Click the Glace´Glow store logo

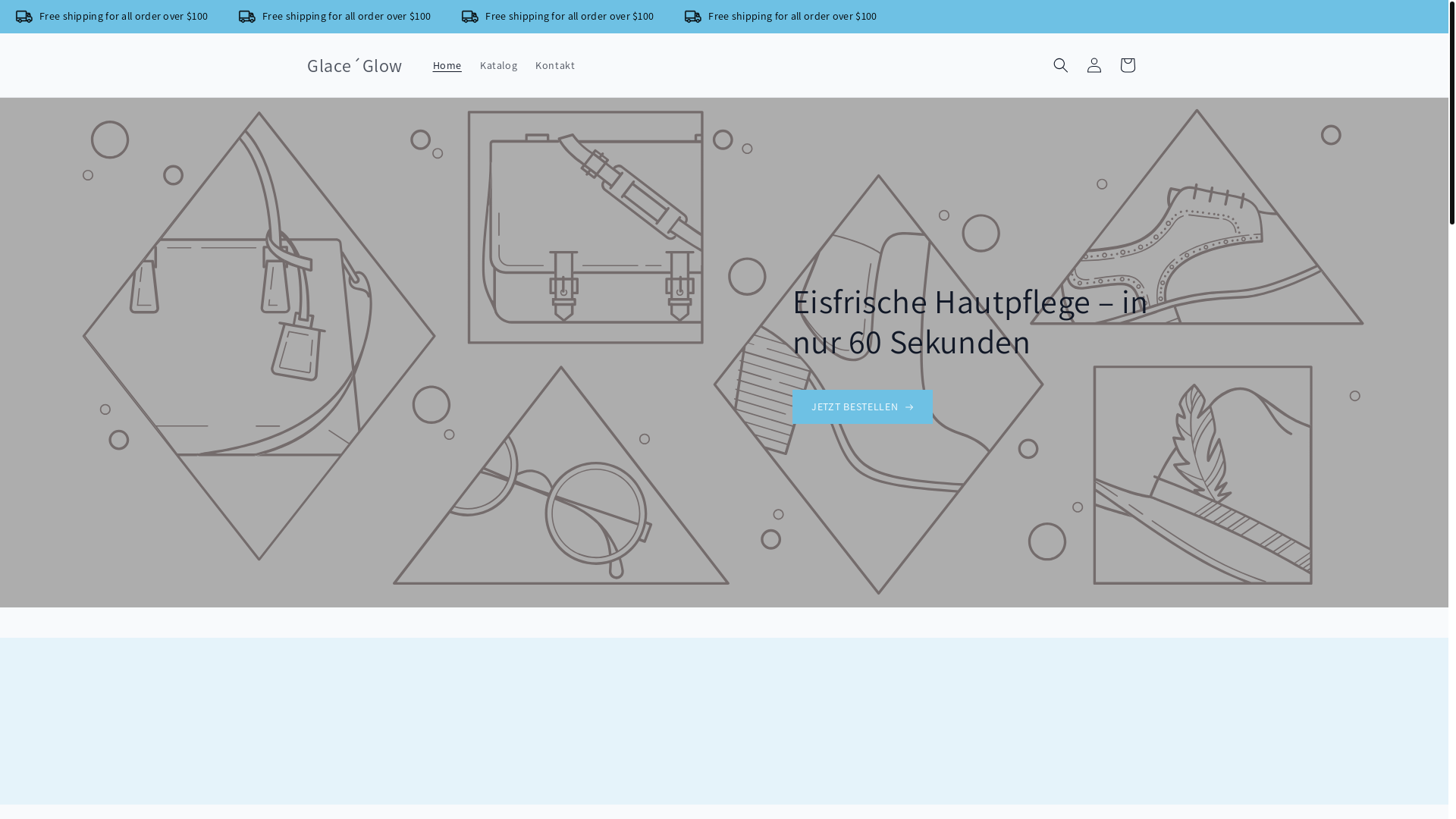(354, 65)
